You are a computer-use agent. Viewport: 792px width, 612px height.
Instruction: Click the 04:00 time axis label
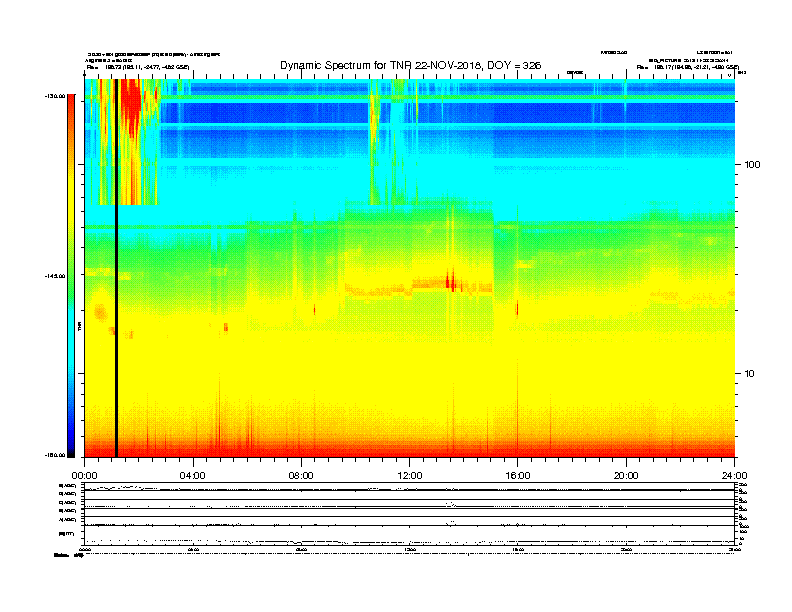point(193,476)
